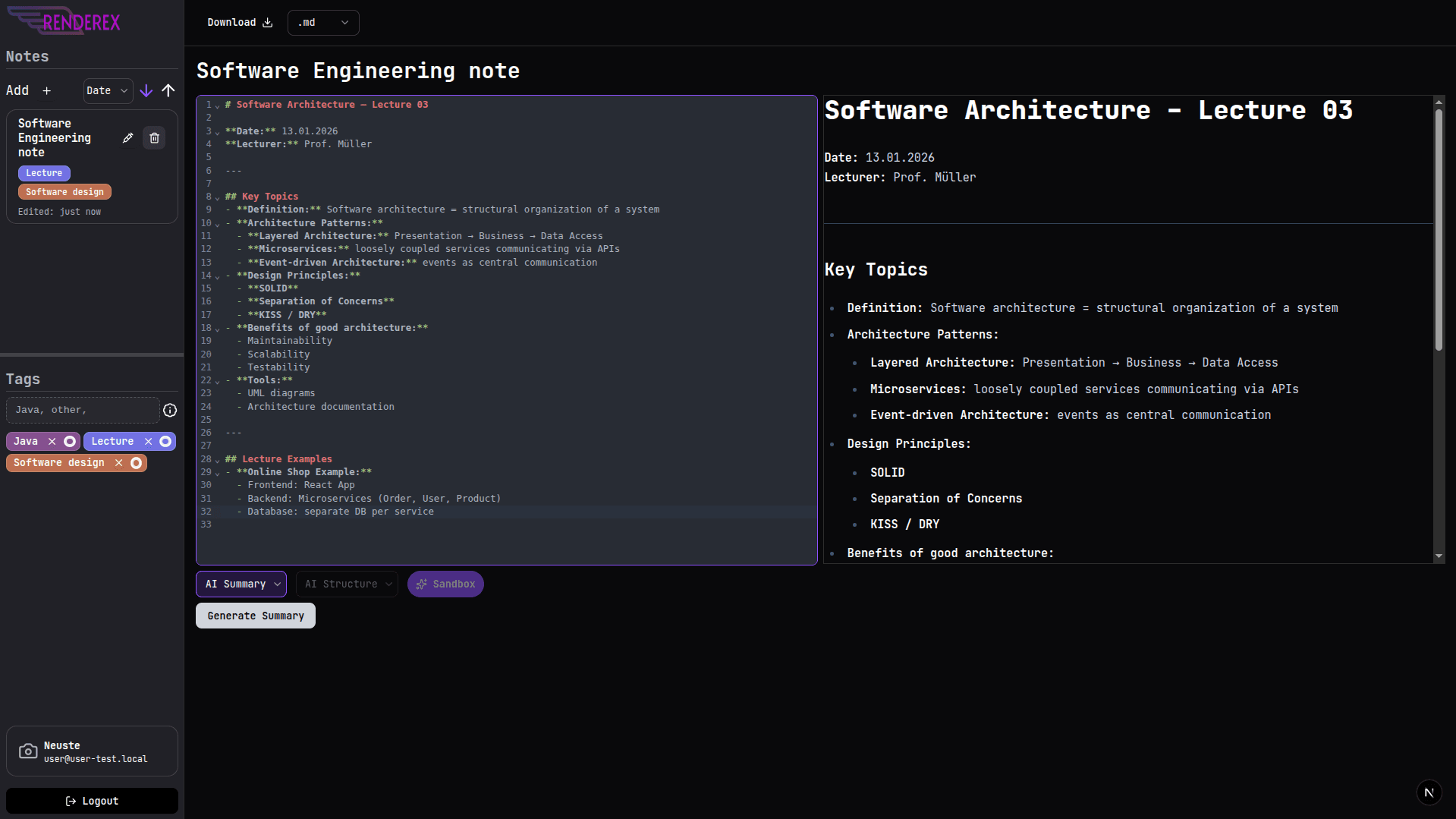Click the Logout button
This screenshot has width=1456, height=819.
(92, 801)
